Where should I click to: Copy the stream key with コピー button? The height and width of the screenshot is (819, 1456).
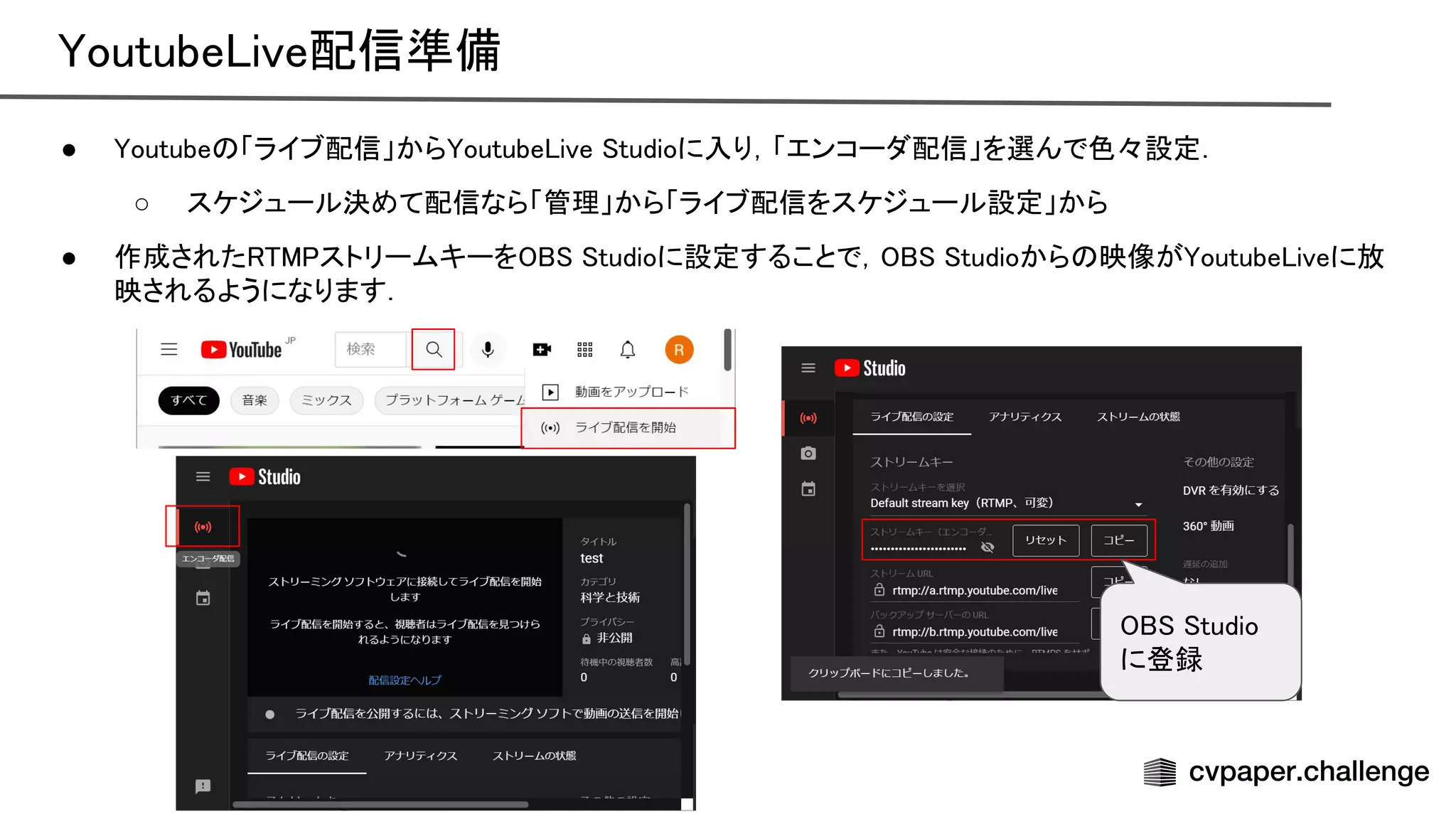[1119, 540]
